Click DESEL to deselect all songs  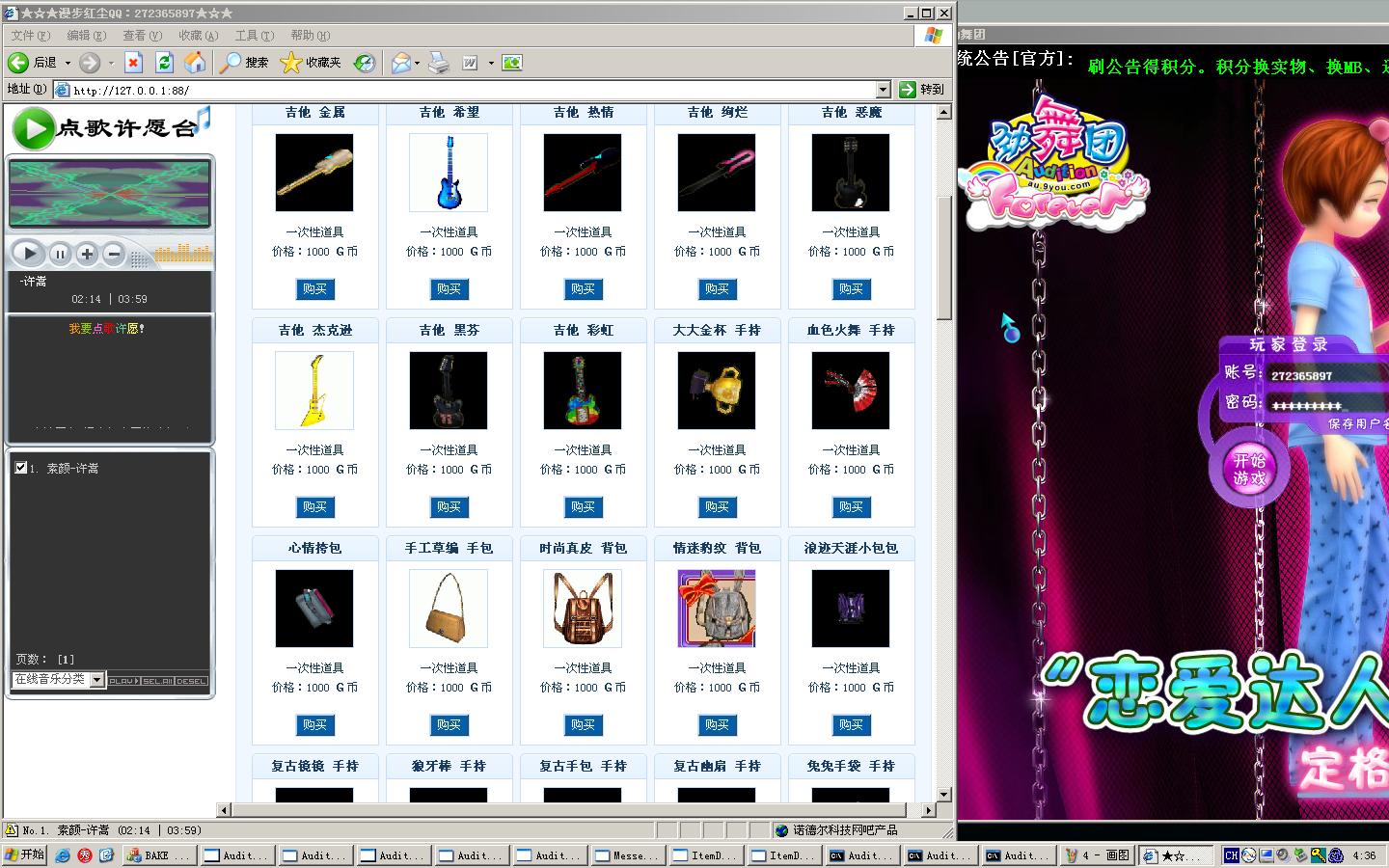[191, 681]
